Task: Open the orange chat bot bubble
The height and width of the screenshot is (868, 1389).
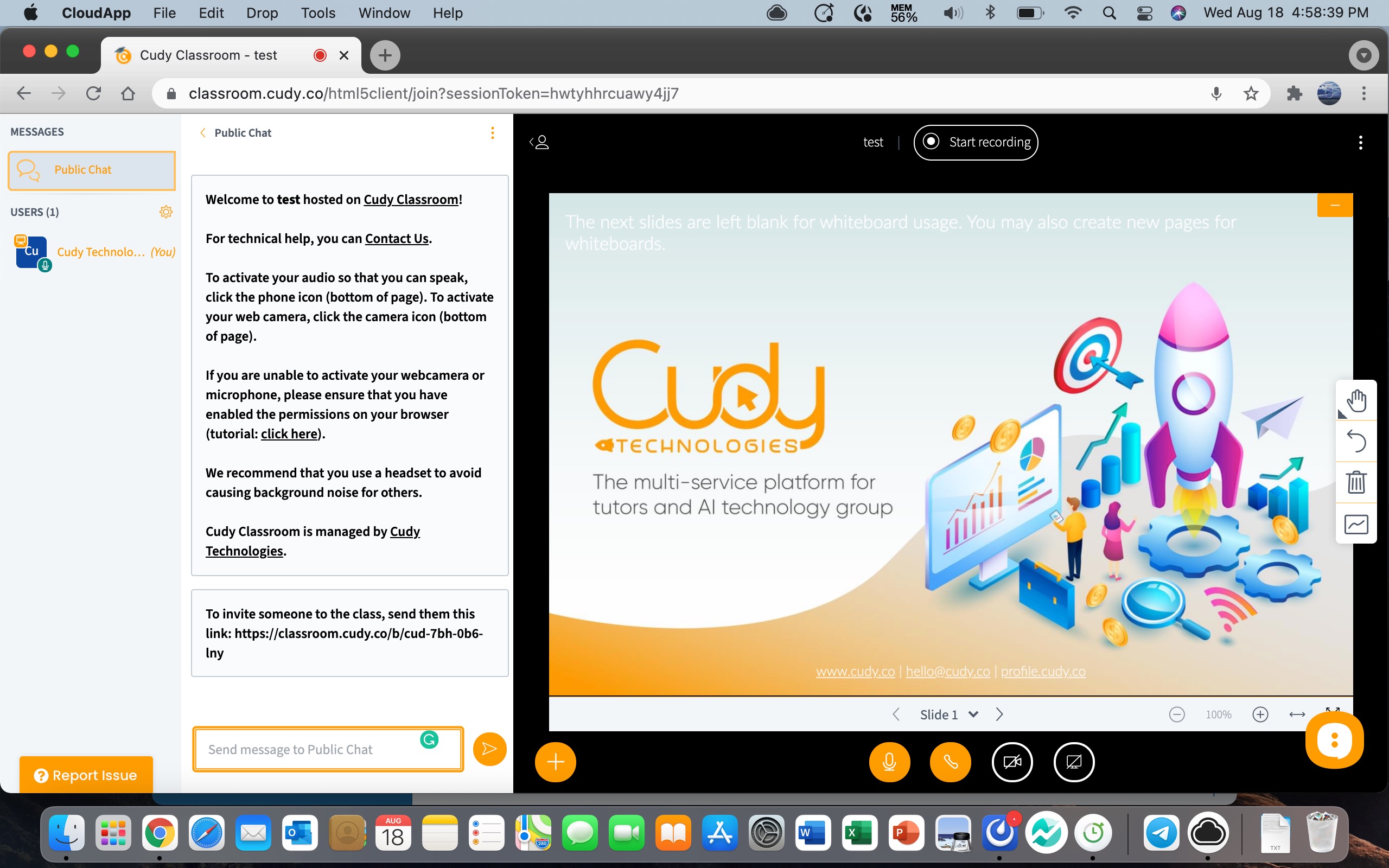Action: pos(1334,740)
